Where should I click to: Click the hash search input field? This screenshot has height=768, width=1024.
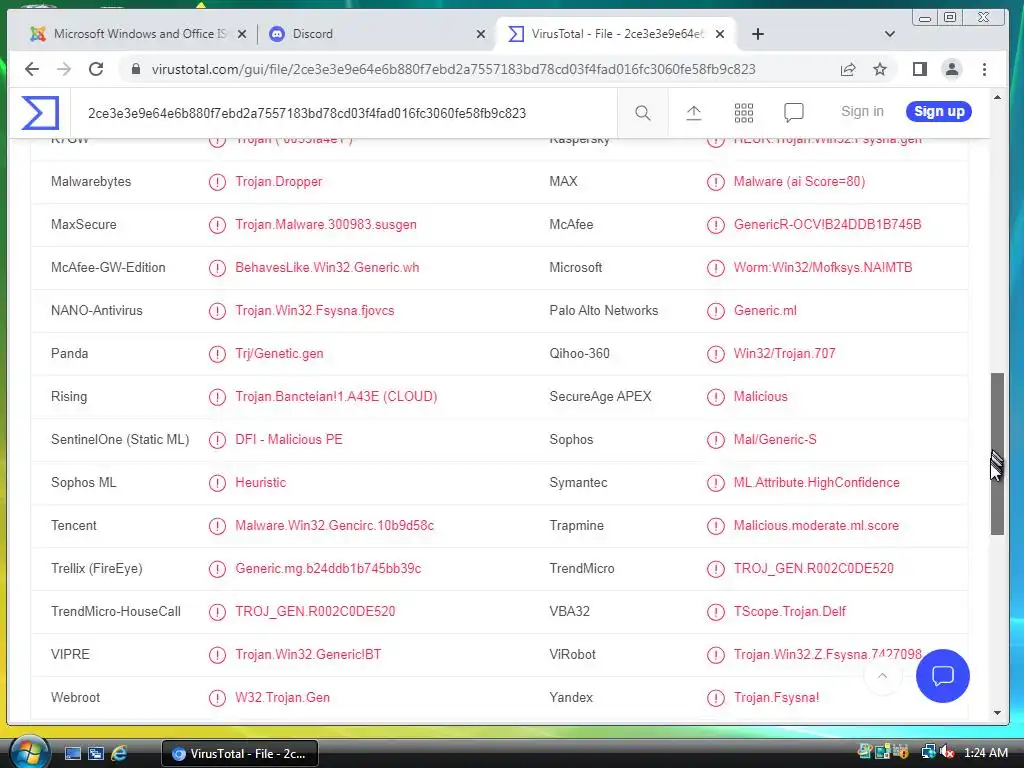(x=346, y=113)
